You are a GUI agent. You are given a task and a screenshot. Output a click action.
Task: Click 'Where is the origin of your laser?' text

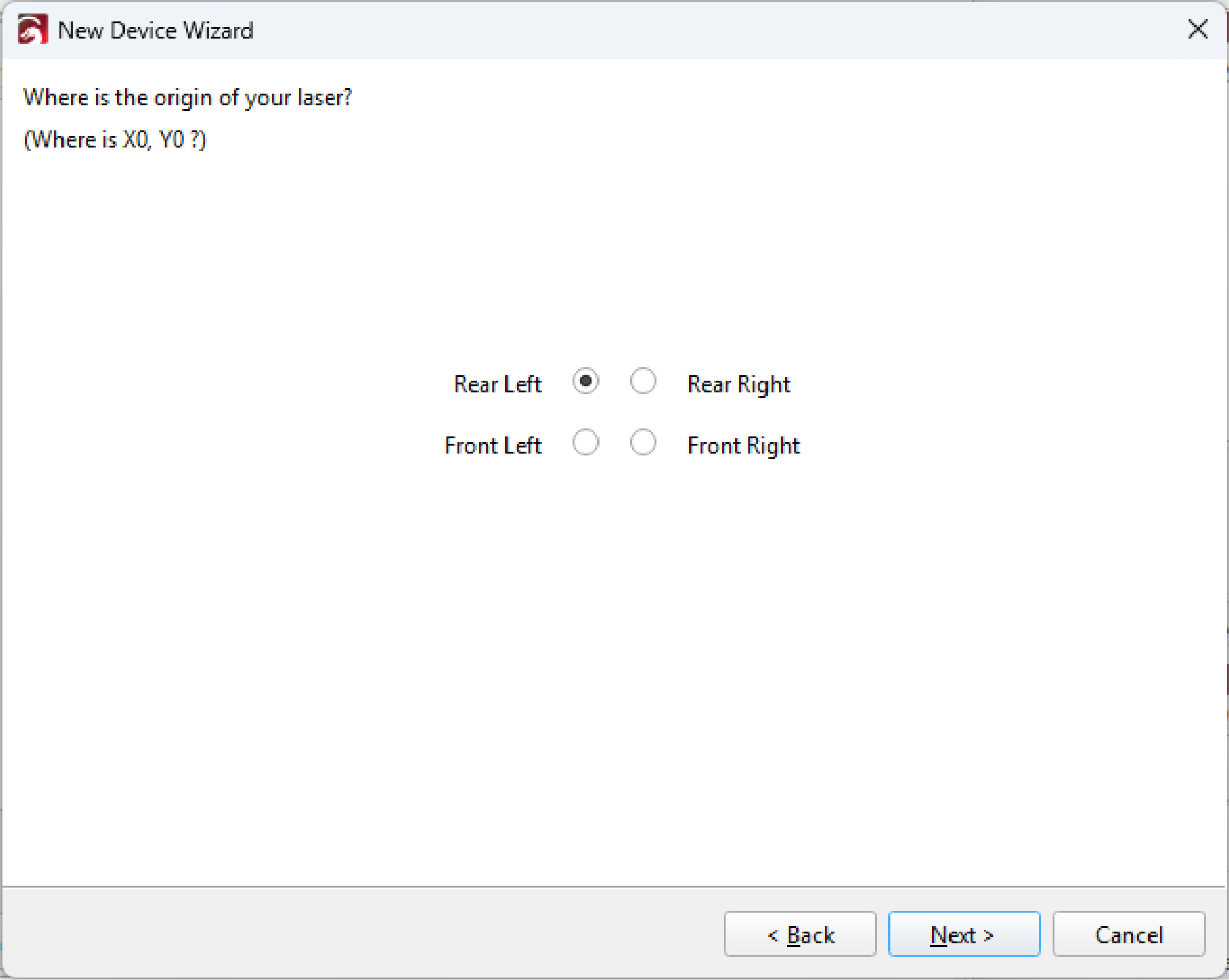click(187, 98)
